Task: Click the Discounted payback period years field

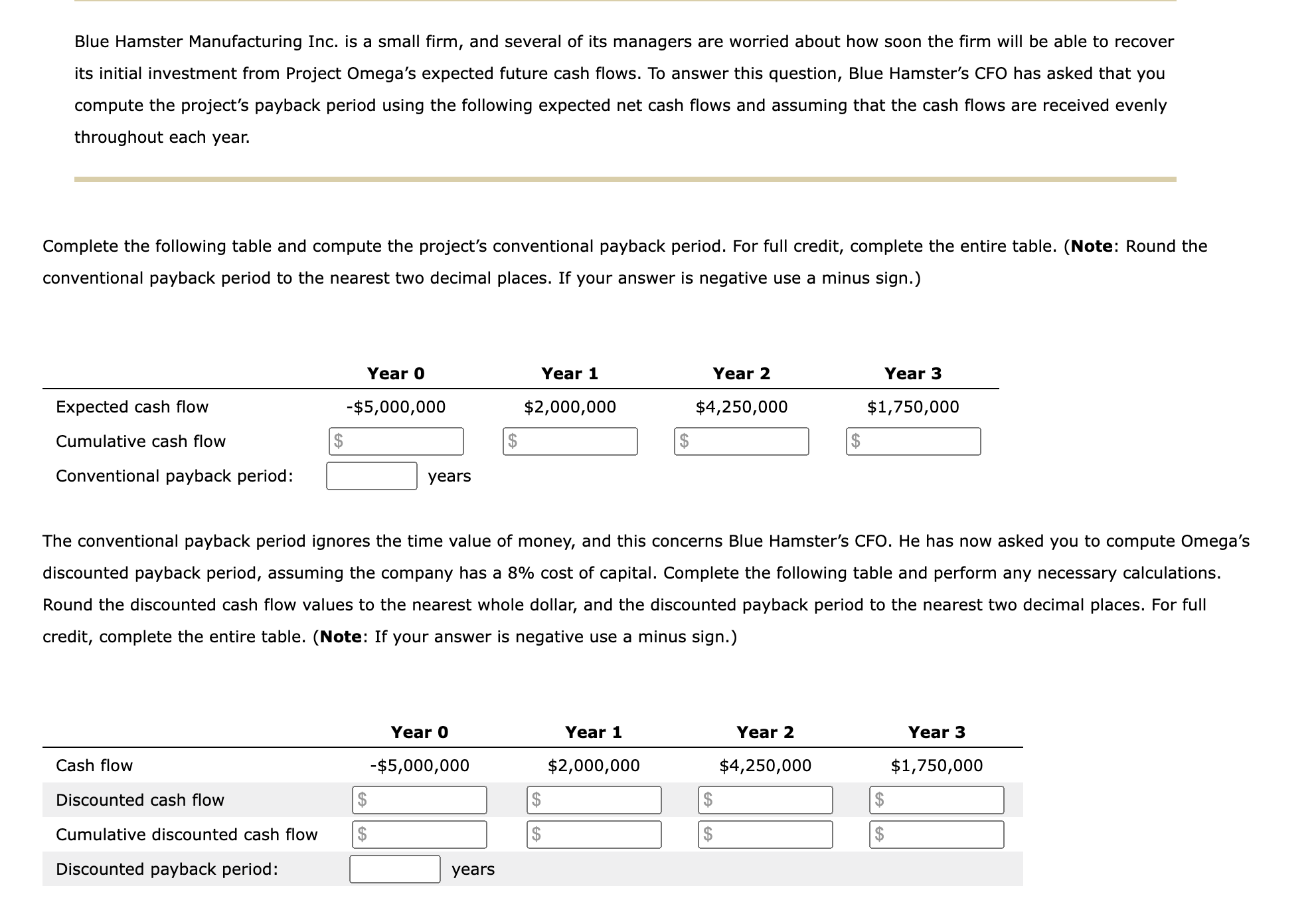Action: pyautogui.click(x=395, y=869)
